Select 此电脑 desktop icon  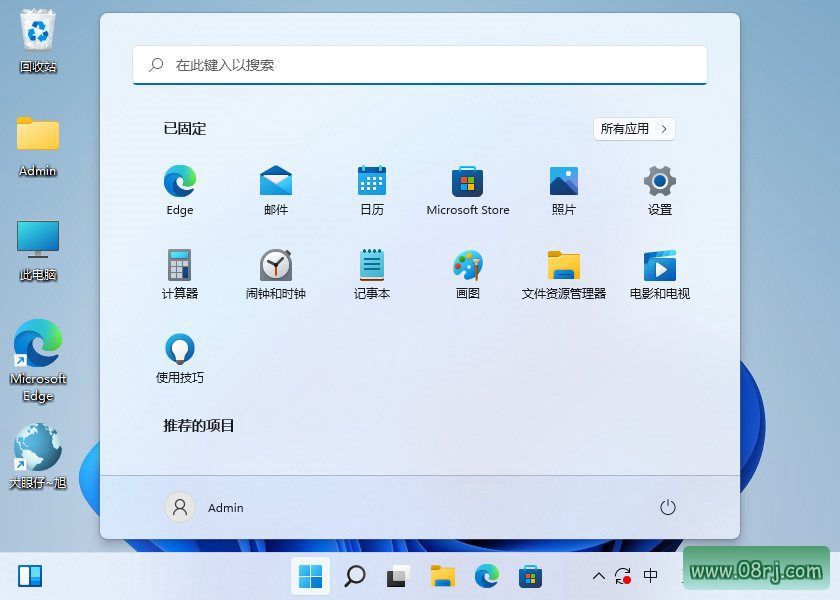38,250
